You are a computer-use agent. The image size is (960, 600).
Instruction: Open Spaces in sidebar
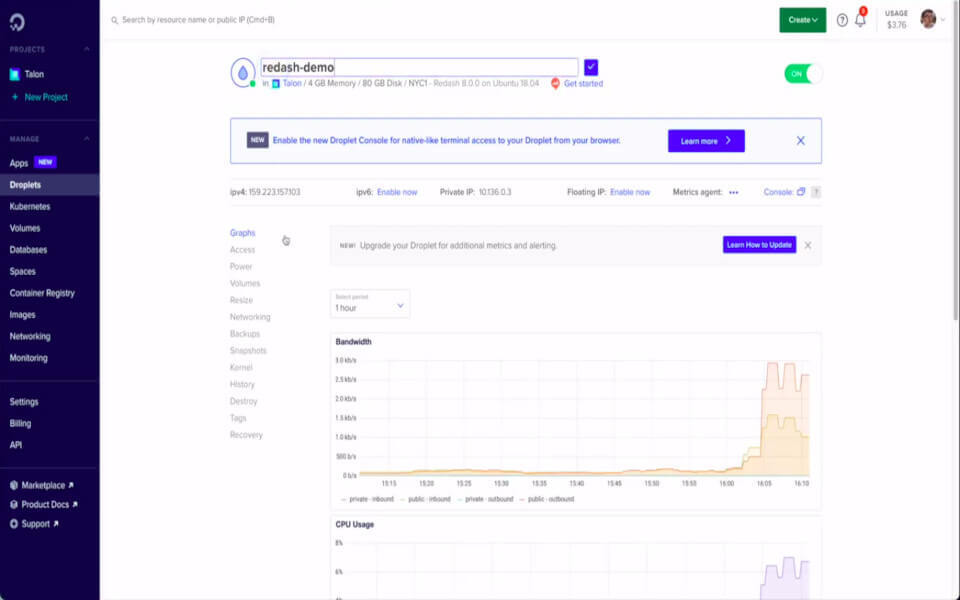(23, 271)
